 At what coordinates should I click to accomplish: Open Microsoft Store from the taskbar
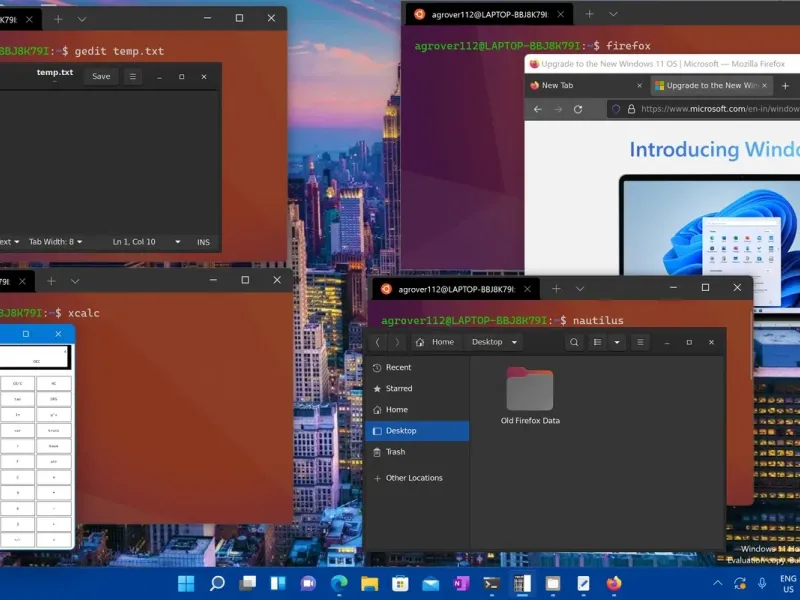click(x=400, y=583)
